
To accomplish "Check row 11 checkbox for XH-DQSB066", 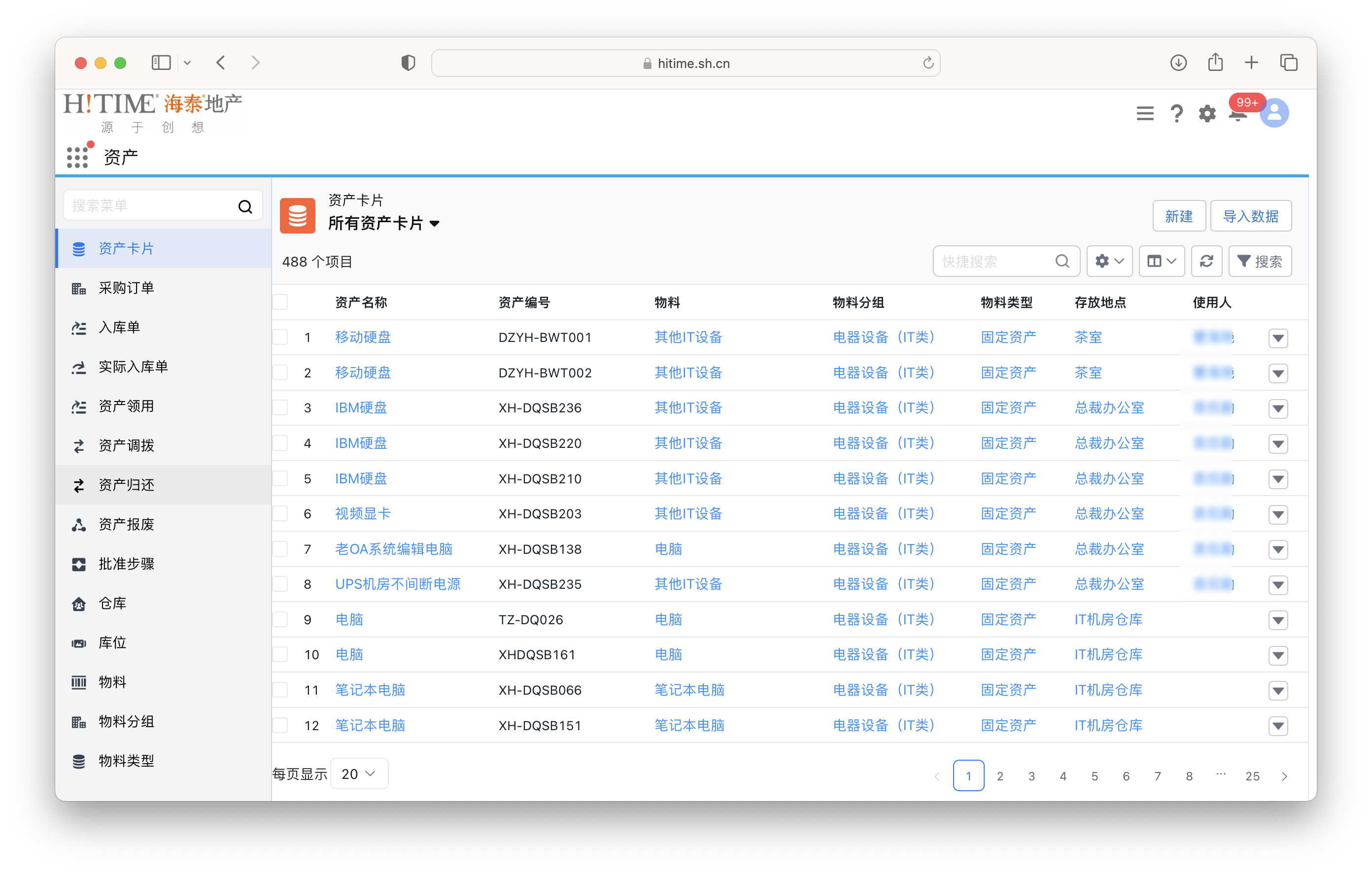I will click(280, 690).
